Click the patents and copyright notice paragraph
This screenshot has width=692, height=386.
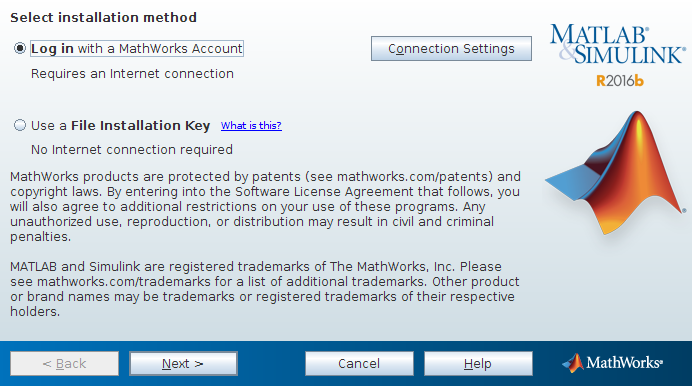tap(265, 206)
